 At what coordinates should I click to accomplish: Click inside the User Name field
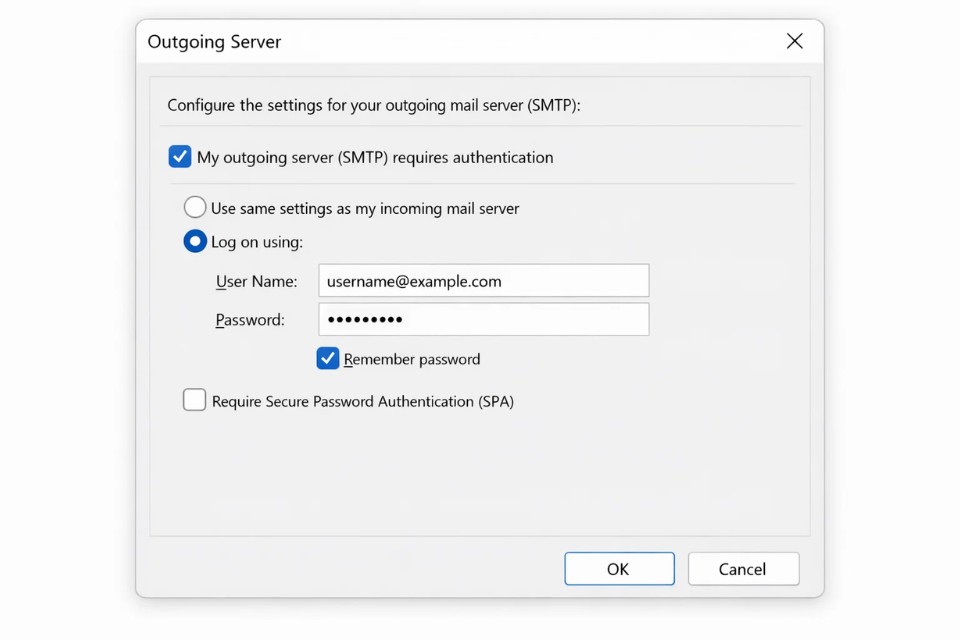tap(483, 281)
